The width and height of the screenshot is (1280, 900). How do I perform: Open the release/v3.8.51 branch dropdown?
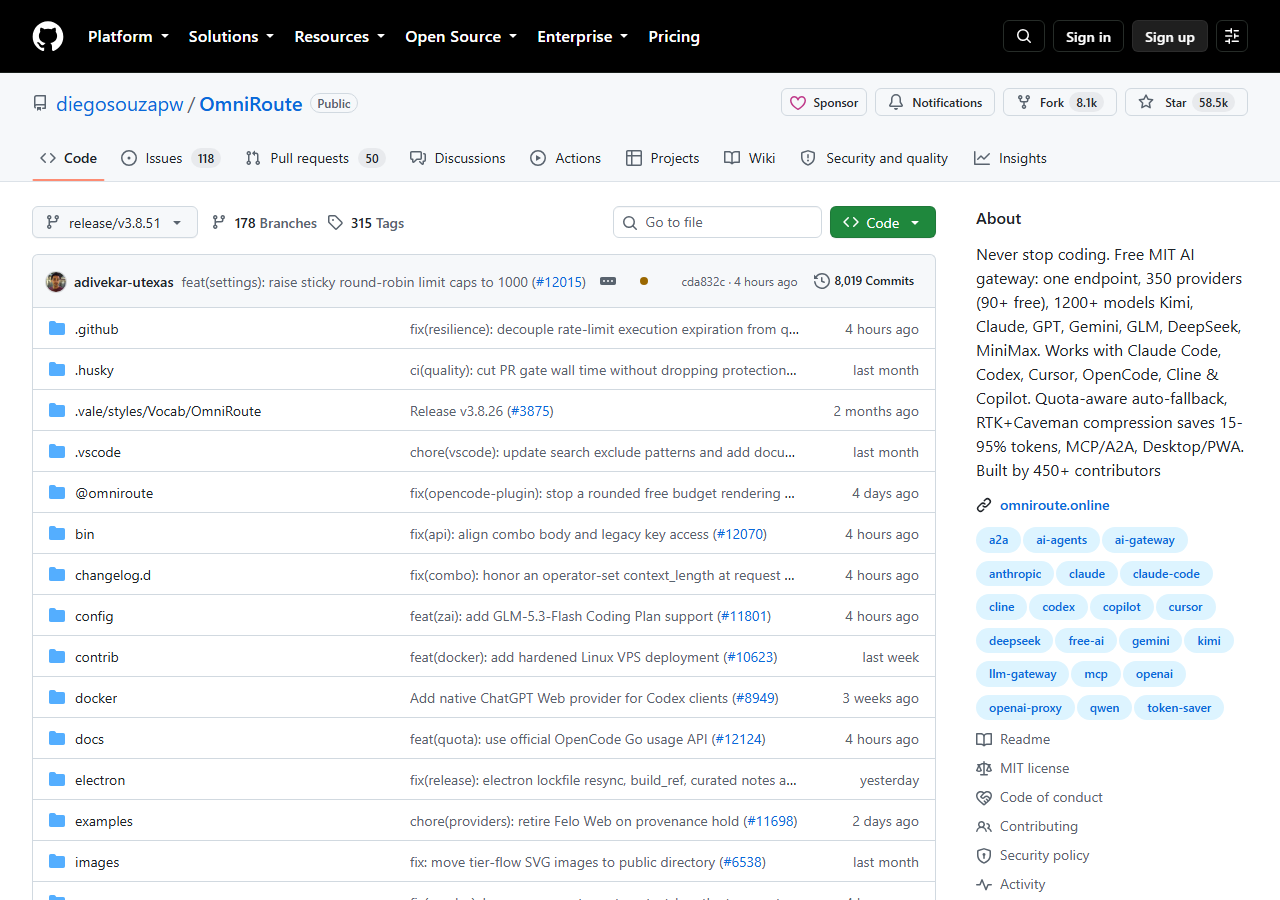115,223
